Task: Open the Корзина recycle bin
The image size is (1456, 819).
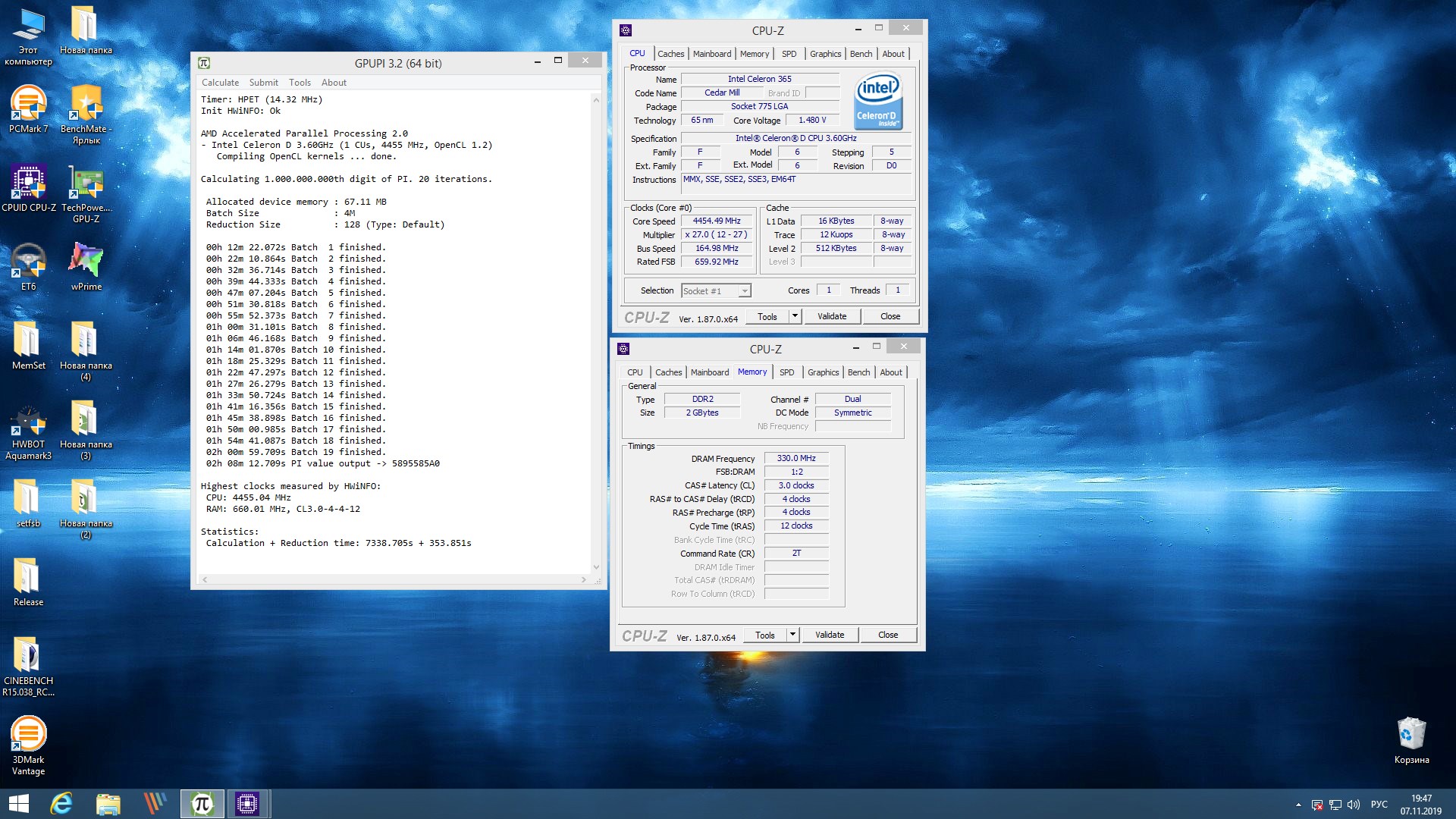Action: (1411, 741)
